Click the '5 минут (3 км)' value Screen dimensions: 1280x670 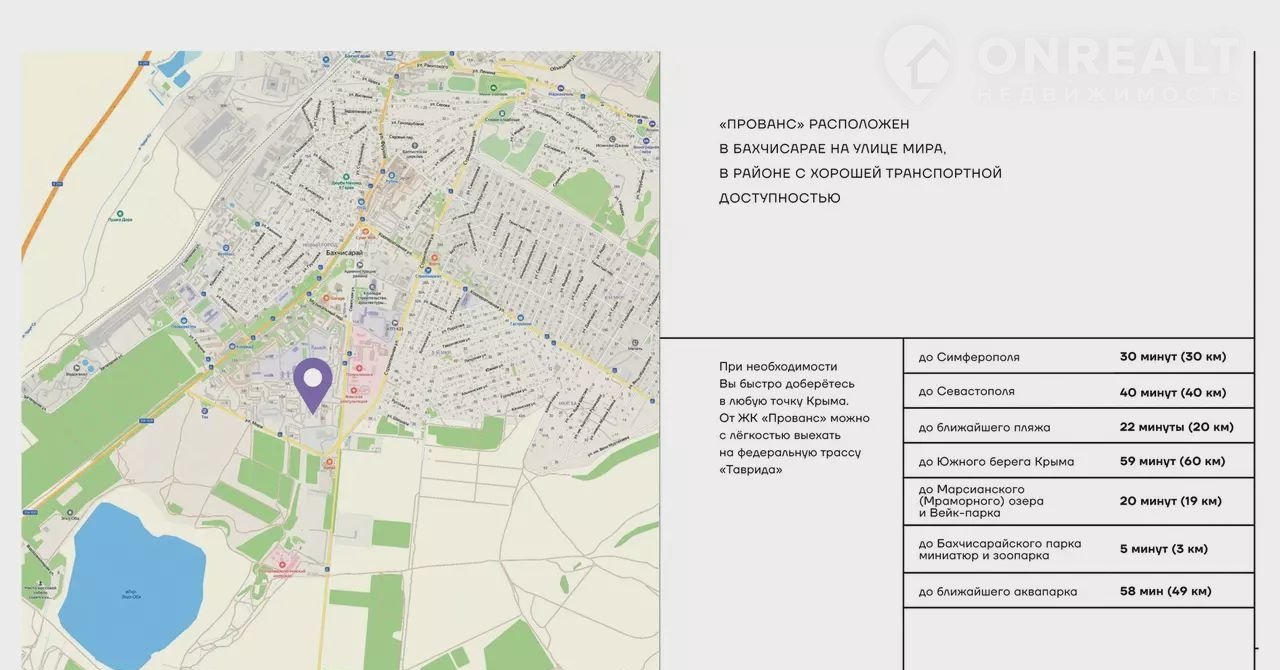click(x=1163, y=548)
